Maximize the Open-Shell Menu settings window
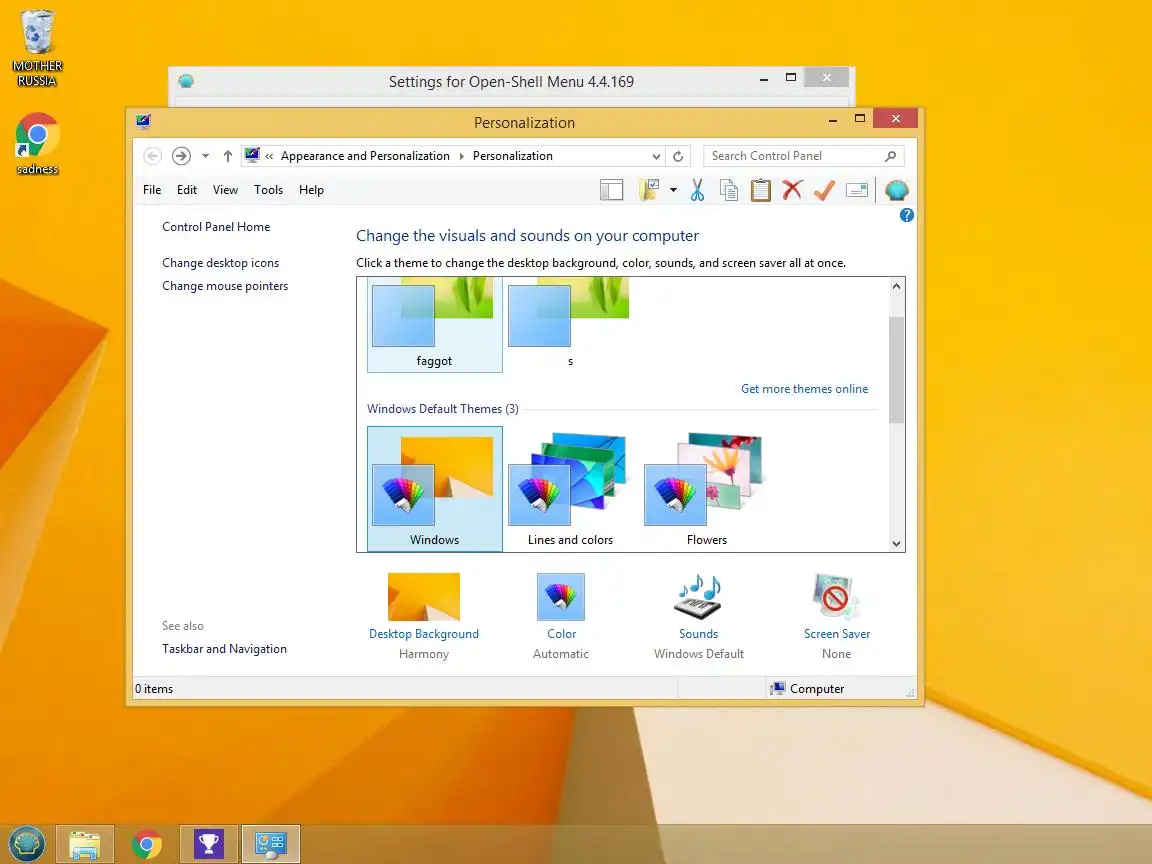 tap(791, 77)
